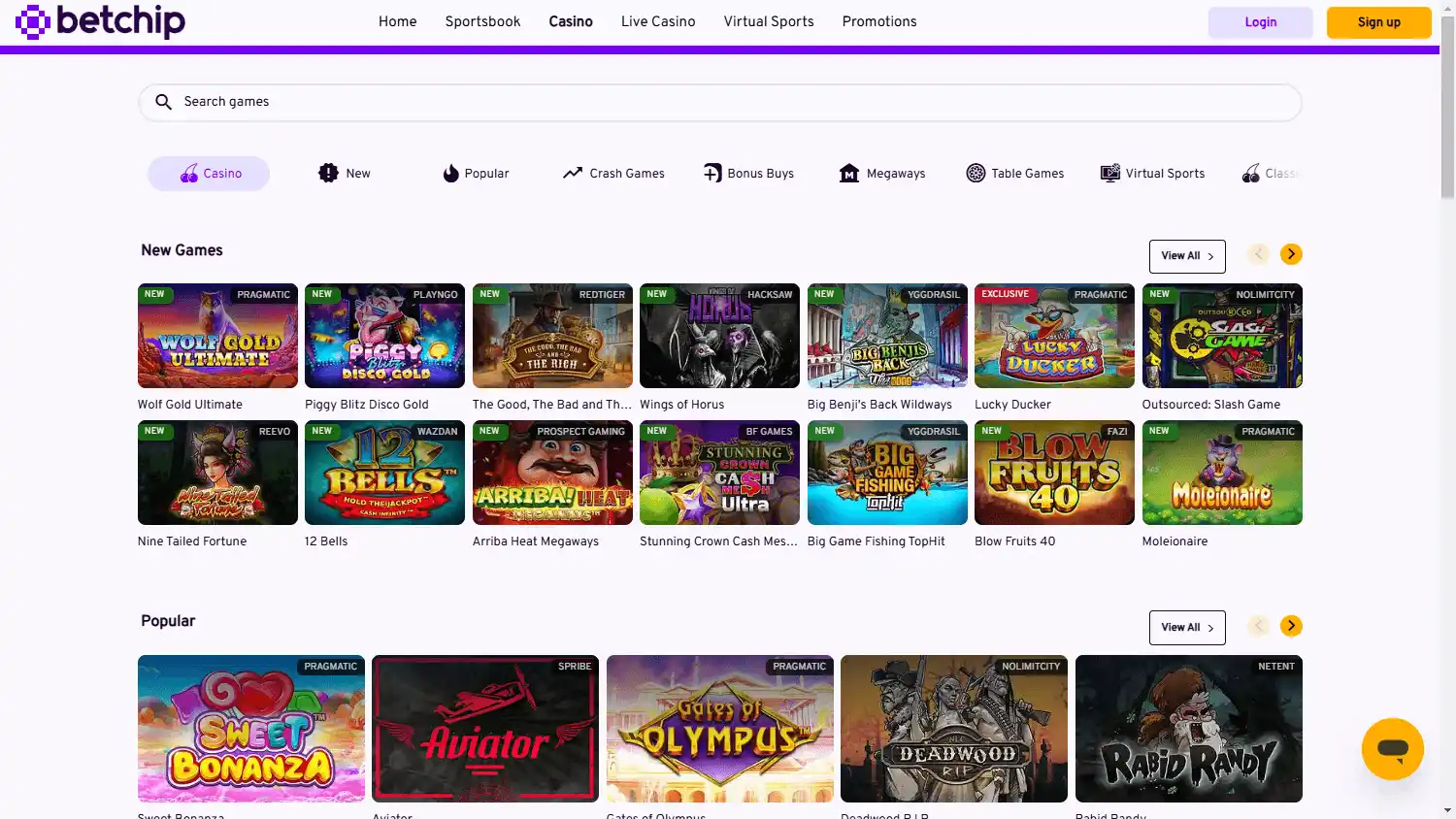Click the search magnifier icon

coord(163,102)
